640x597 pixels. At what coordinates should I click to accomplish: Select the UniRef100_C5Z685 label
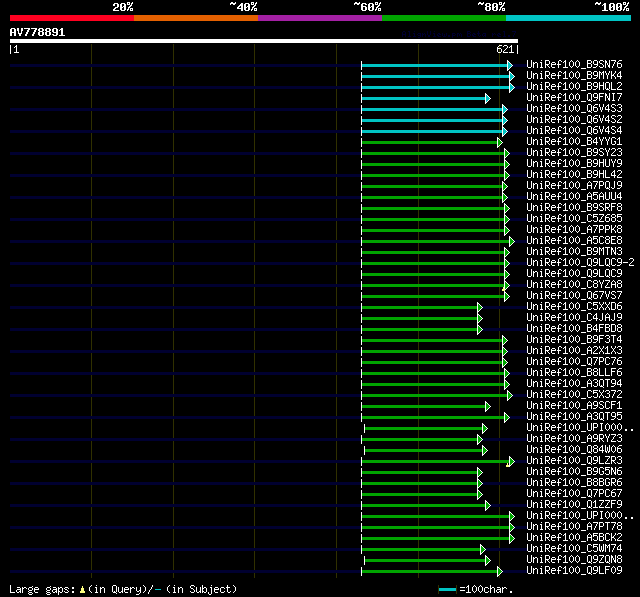(x=574, y=219)
